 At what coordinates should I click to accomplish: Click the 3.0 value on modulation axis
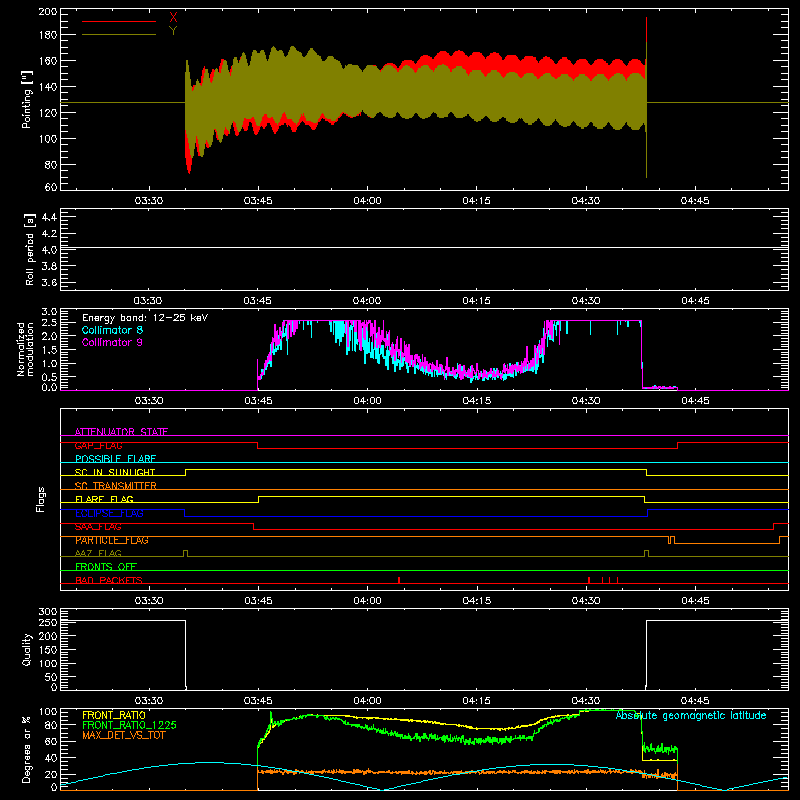coord(49,312)
